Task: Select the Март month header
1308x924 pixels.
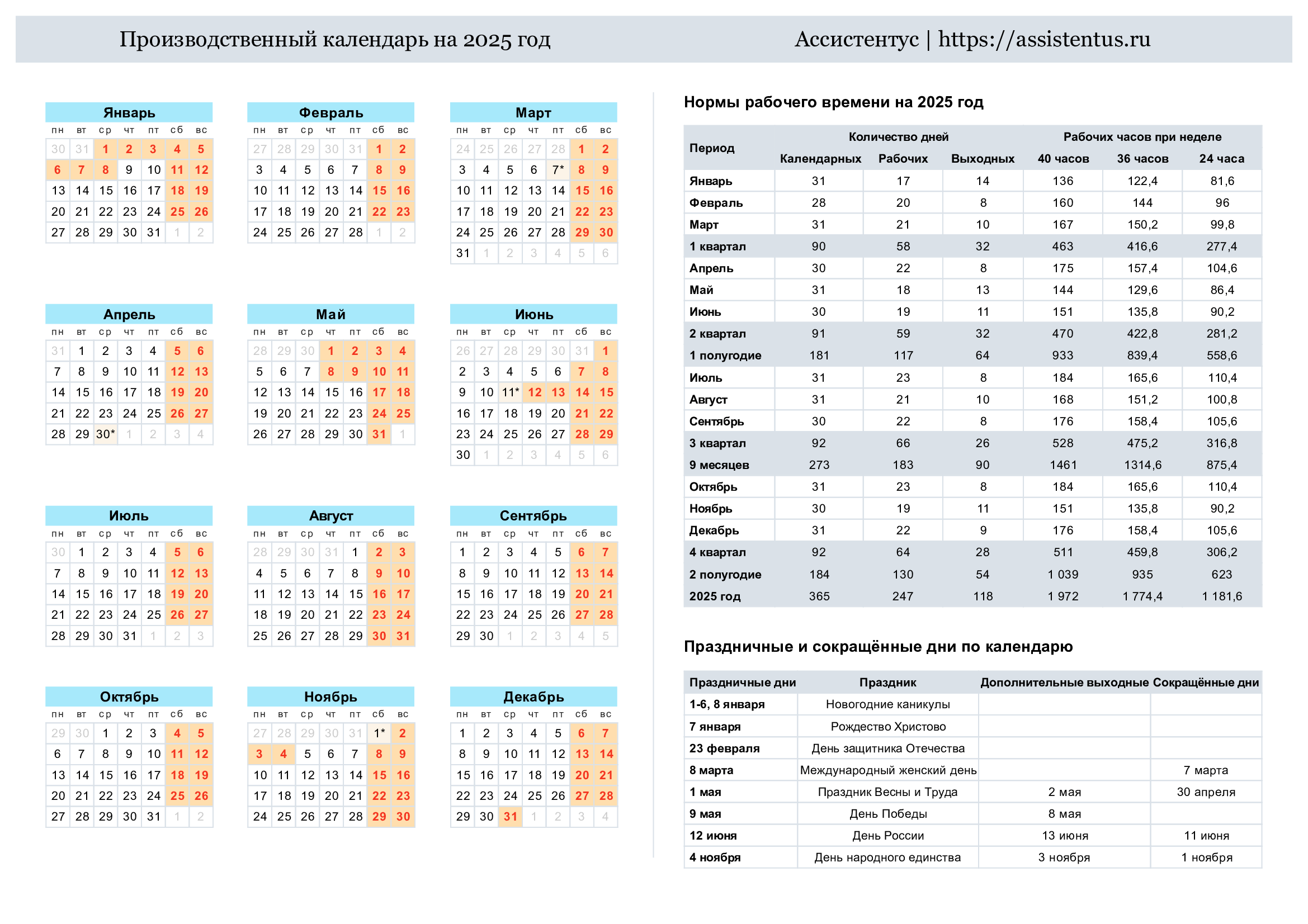Action: [x=533, y=112]
